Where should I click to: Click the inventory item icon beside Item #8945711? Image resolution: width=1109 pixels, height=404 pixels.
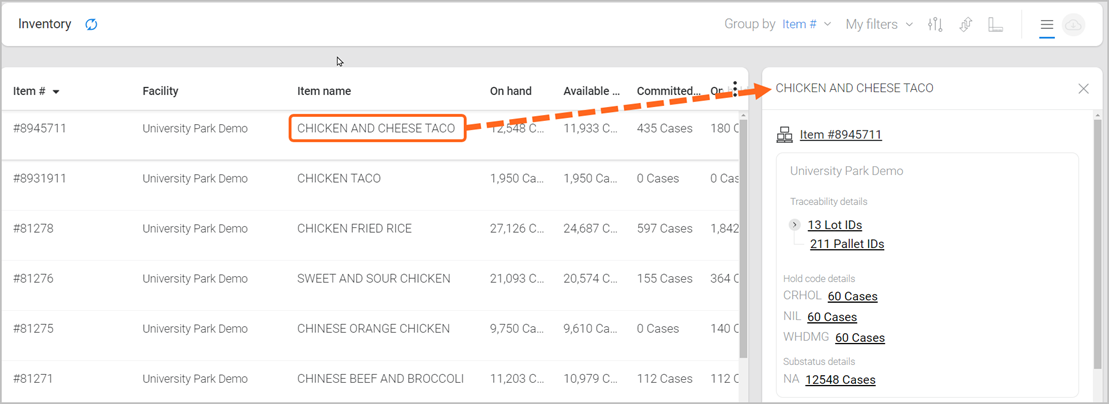pyautogui.click(x=785, y=135)
